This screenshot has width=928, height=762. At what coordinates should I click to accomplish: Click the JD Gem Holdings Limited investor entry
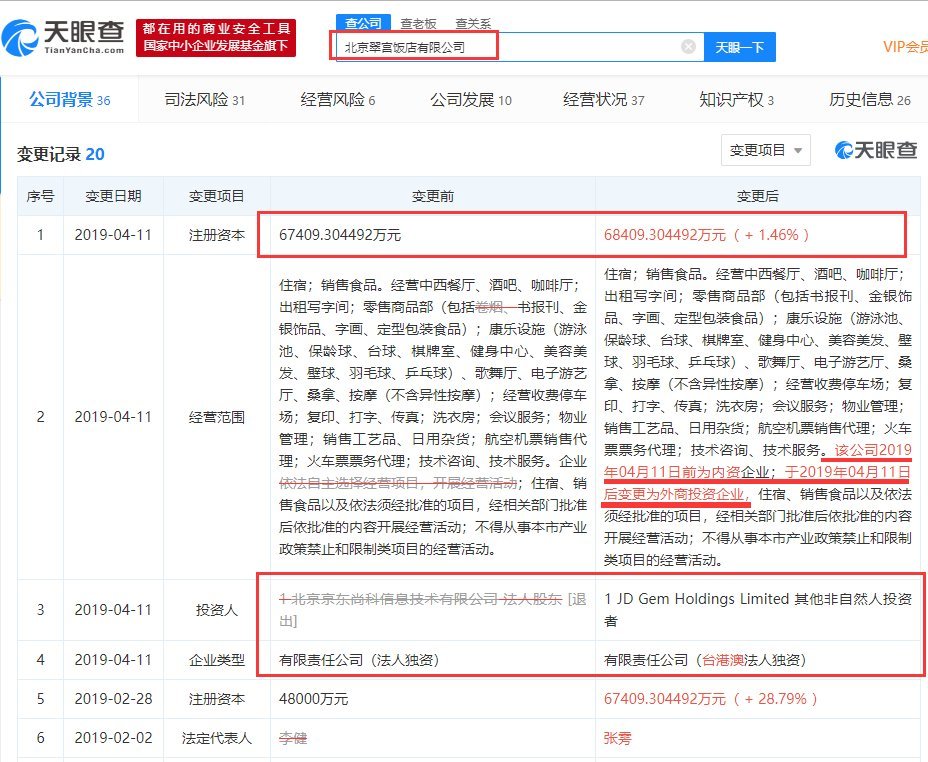click(x=758, y=609)
